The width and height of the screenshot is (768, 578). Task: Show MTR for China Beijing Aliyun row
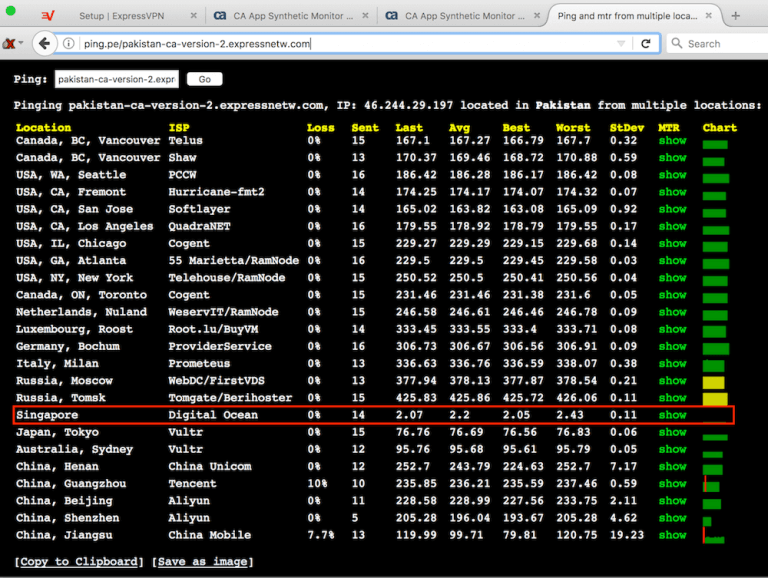672,501
